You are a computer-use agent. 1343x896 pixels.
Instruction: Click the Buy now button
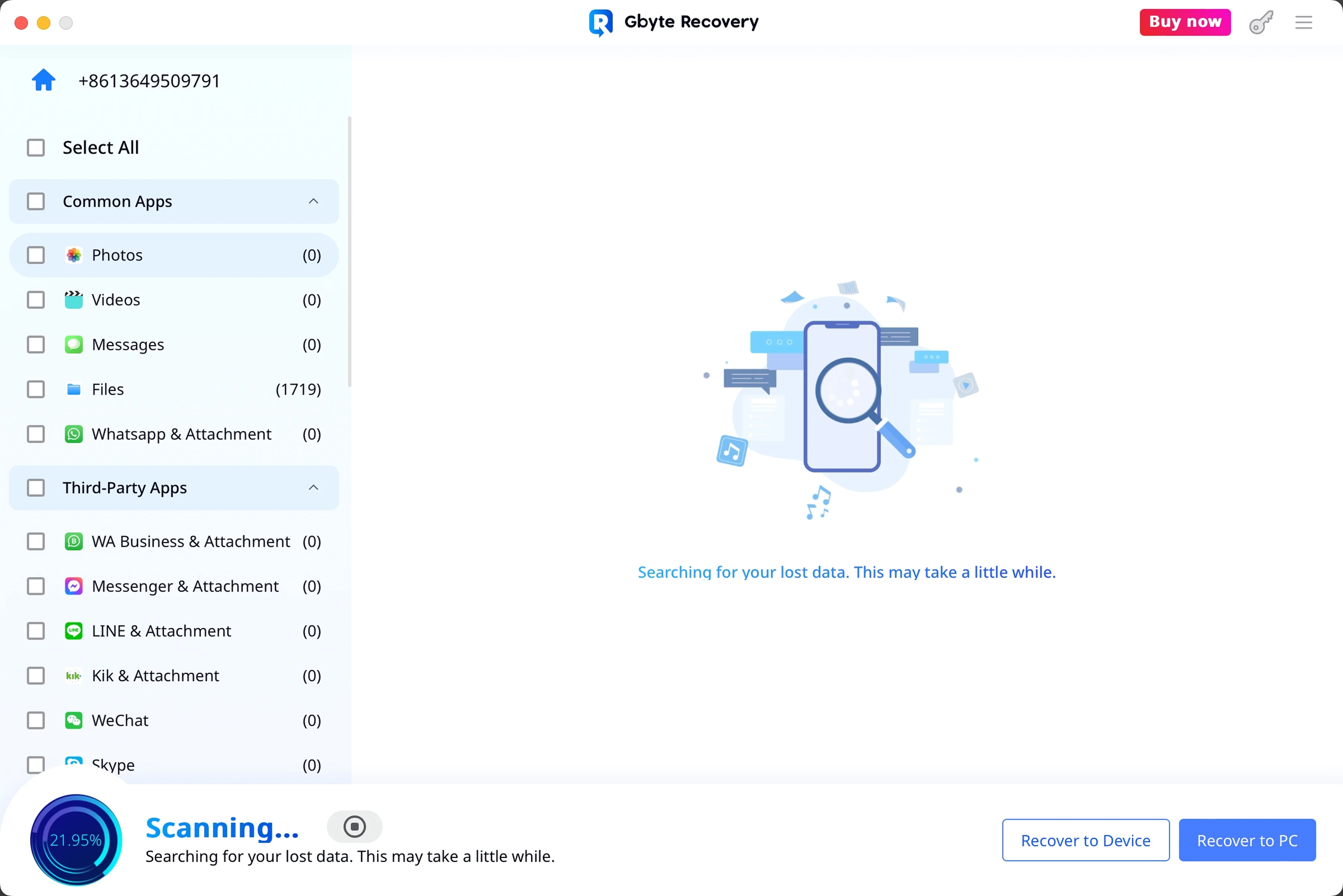[1184, 22]
